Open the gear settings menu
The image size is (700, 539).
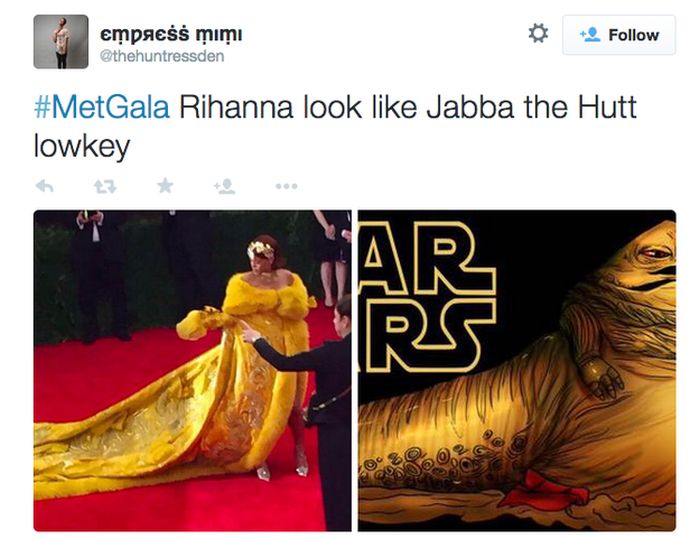[x=538, y=33]
